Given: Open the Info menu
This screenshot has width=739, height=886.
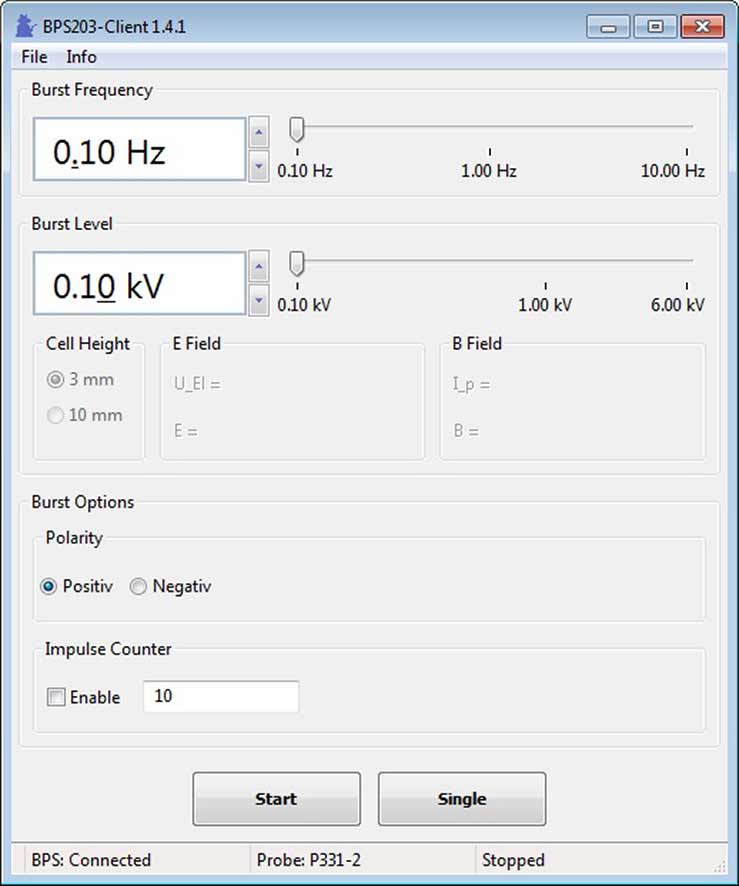Looking at the screenshot, I should (x=81, y=57).
